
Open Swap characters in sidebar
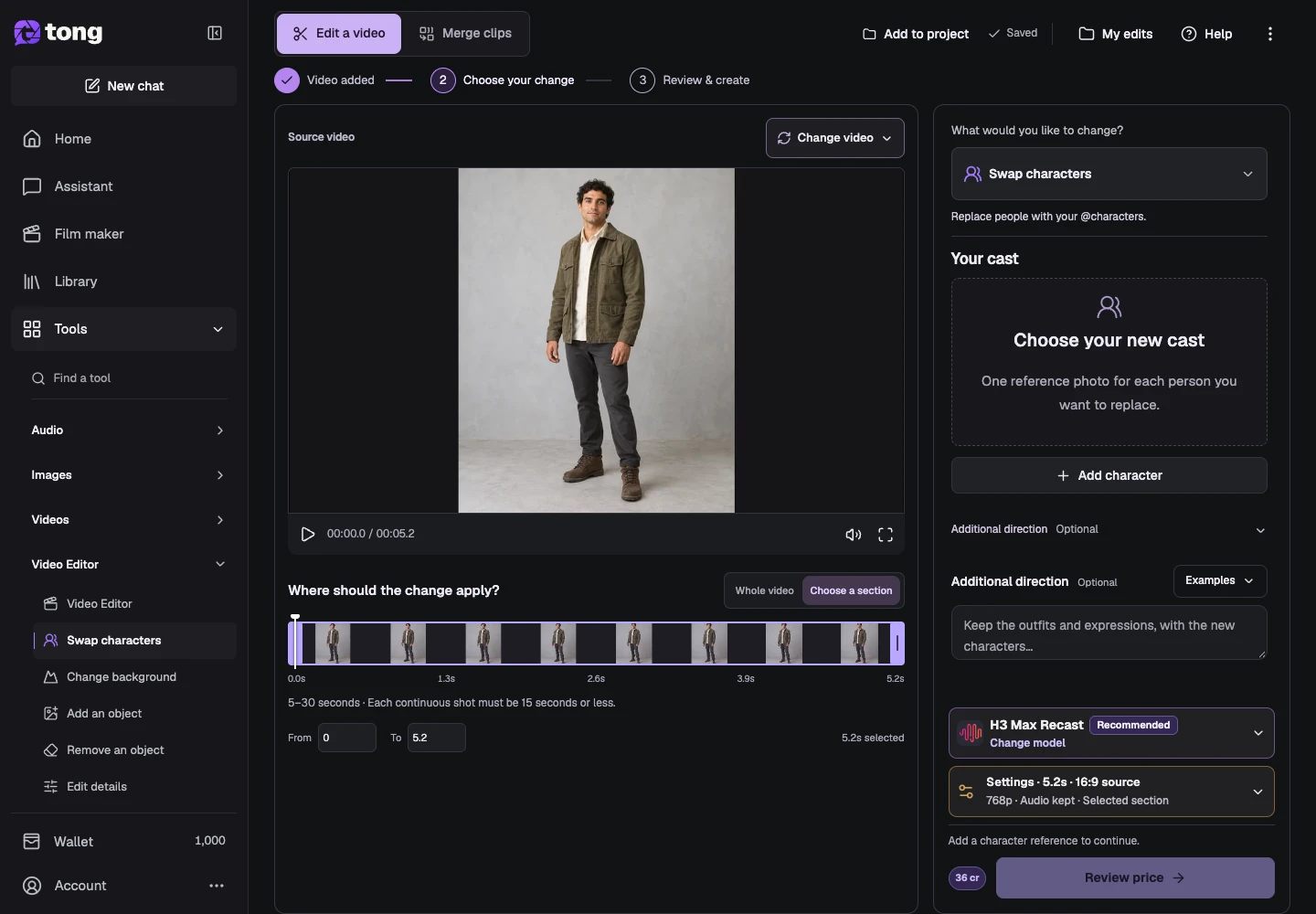(134, 641)
